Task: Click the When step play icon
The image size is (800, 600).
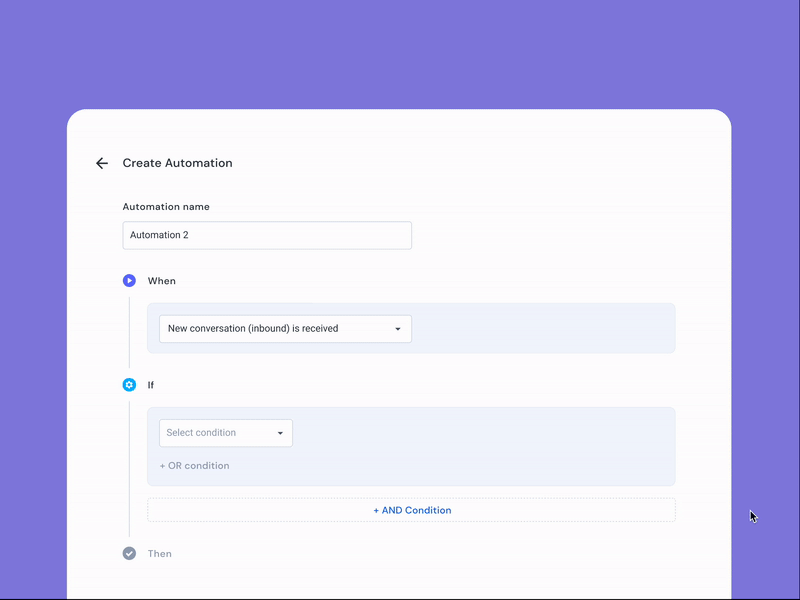Action: [129, 281]
